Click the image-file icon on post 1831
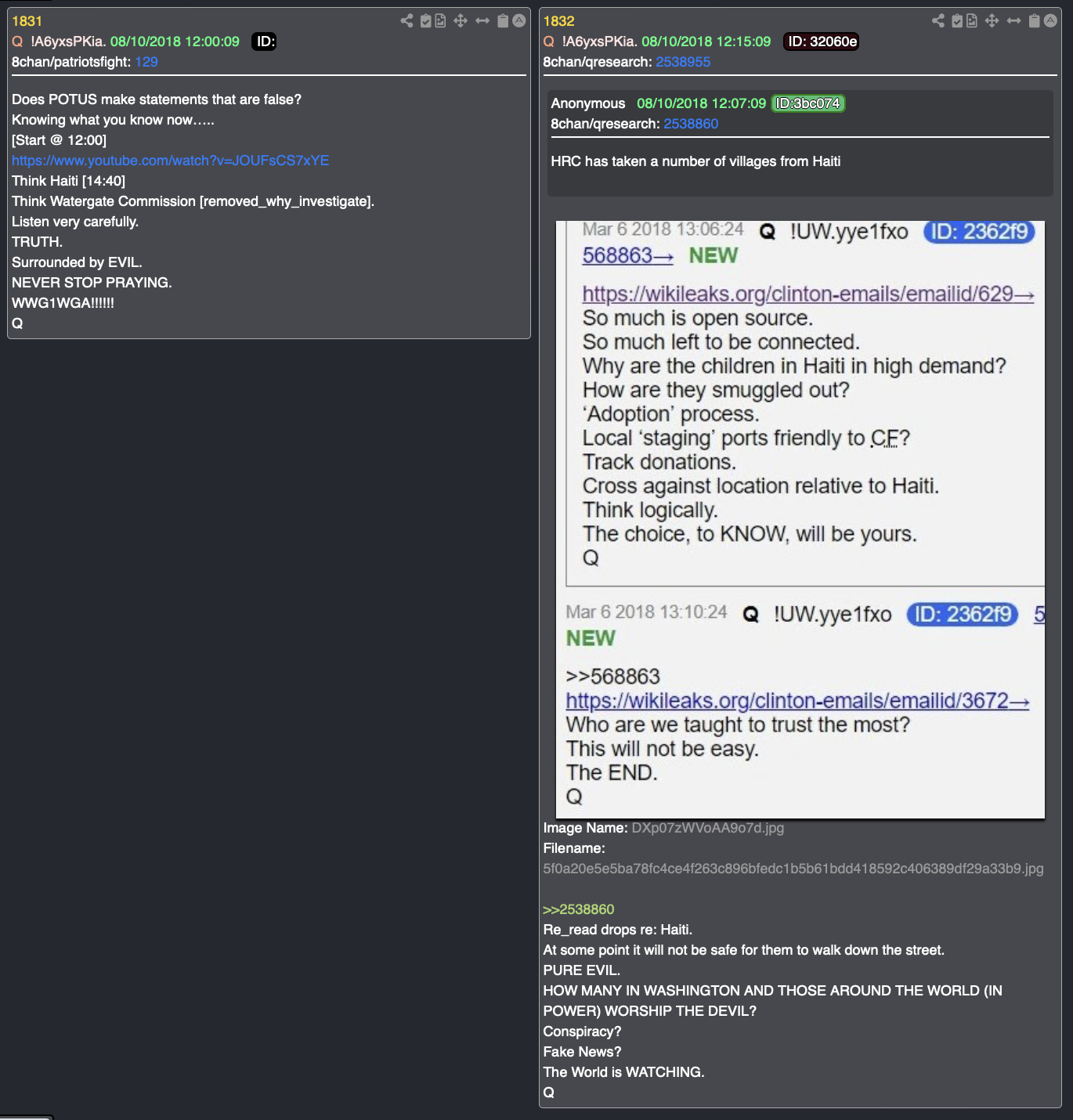 tap(440, 20)
